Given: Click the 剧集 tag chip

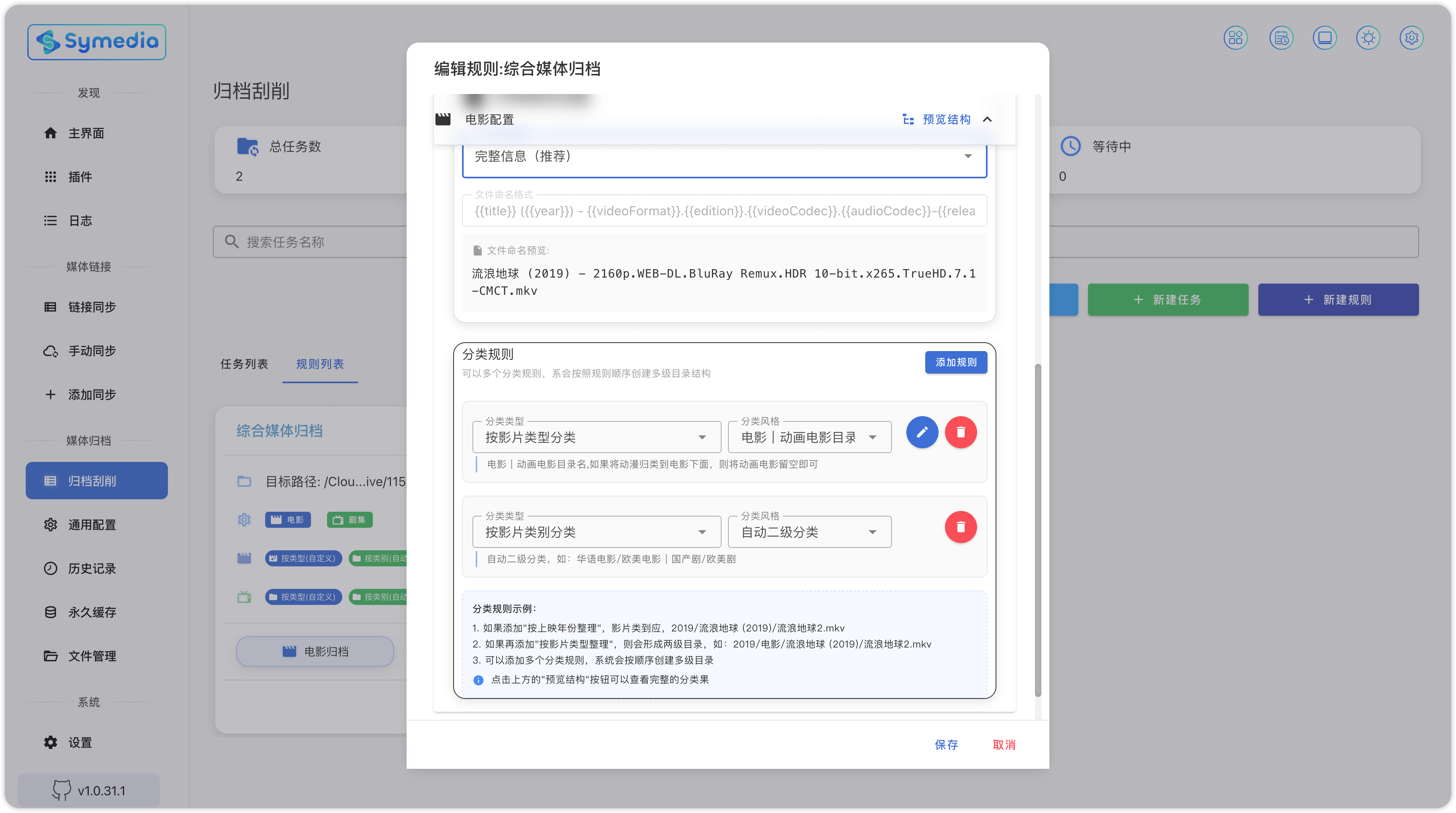Looking at the screenshot, I should pyautogui.click(x=349, y=520).
